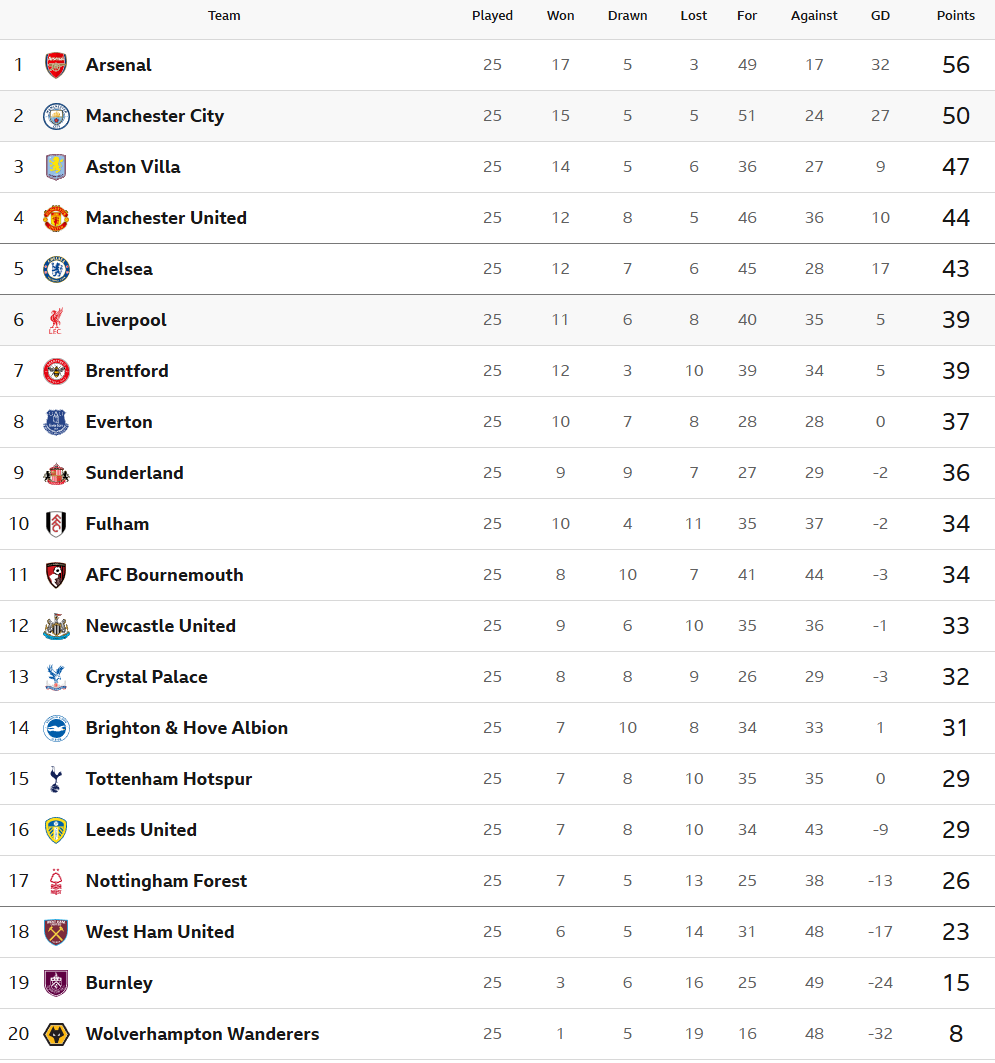
Task: Click the Played column header
Action: coord(492,16)
